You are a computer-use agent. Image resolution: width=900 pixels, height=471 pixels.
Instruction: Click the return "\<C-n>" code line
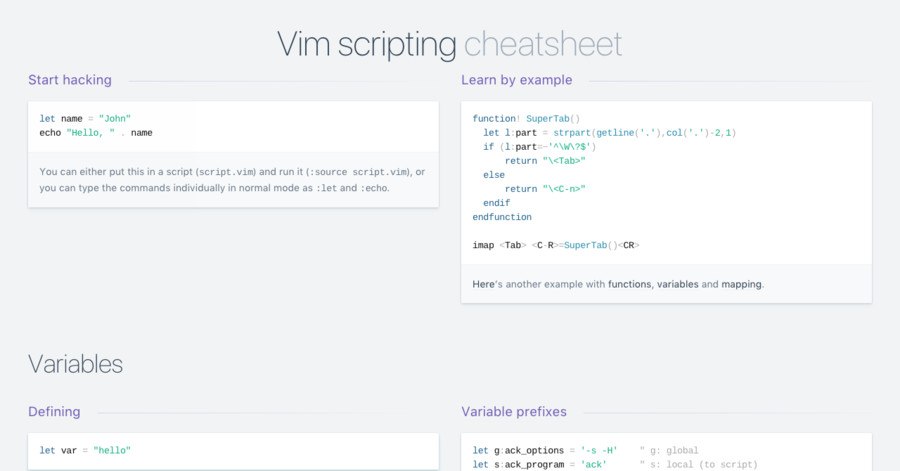pos(545,189)
